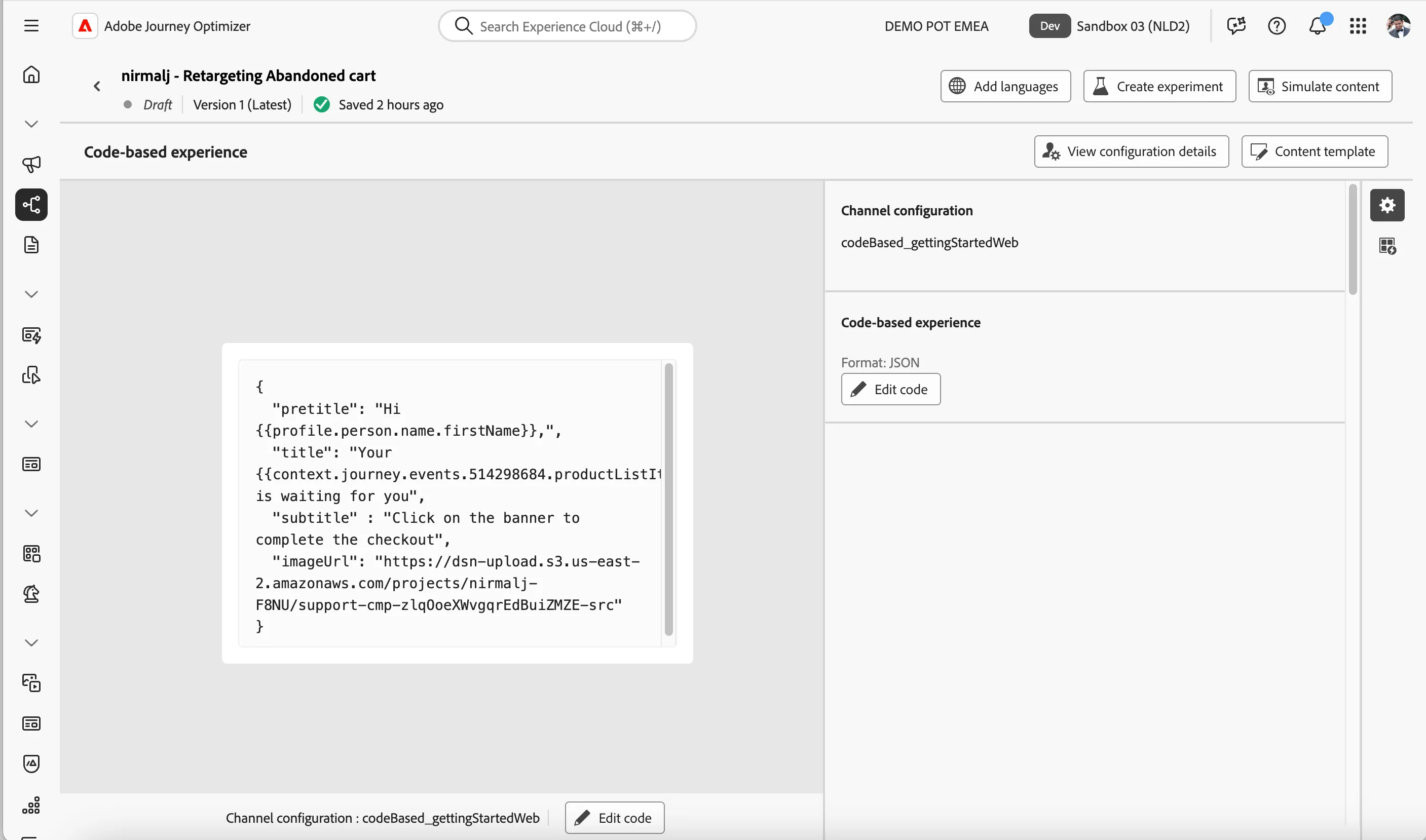
Task: Open the hamburger navigation menu
Action: (31, 26)
